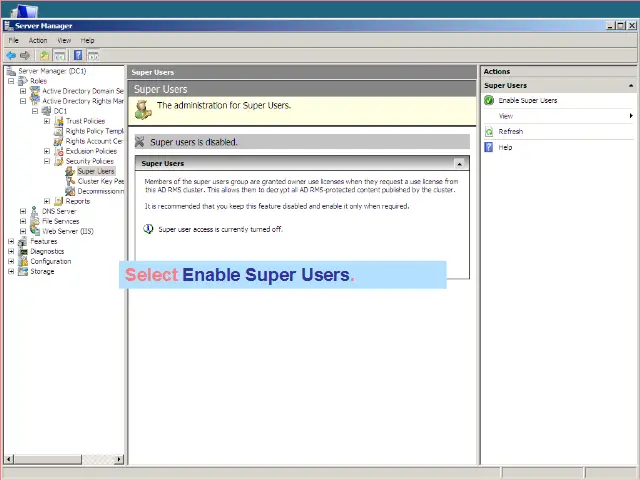Viewport: 640px width, 480px height.
Task: Select the Storage tree item
Action: click(42, 271)
